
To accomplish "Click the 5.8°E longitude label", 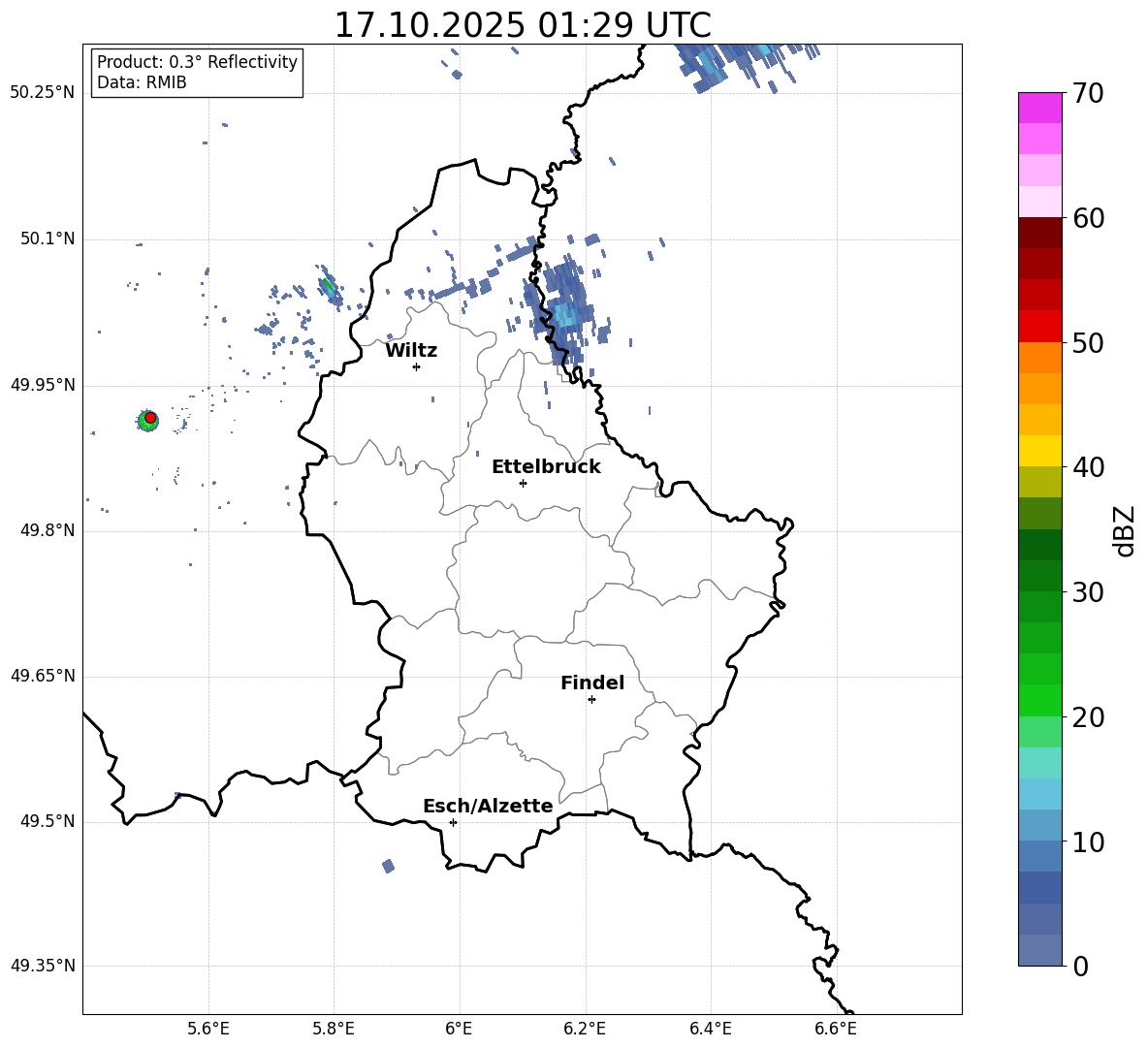I will (334, 1029).
